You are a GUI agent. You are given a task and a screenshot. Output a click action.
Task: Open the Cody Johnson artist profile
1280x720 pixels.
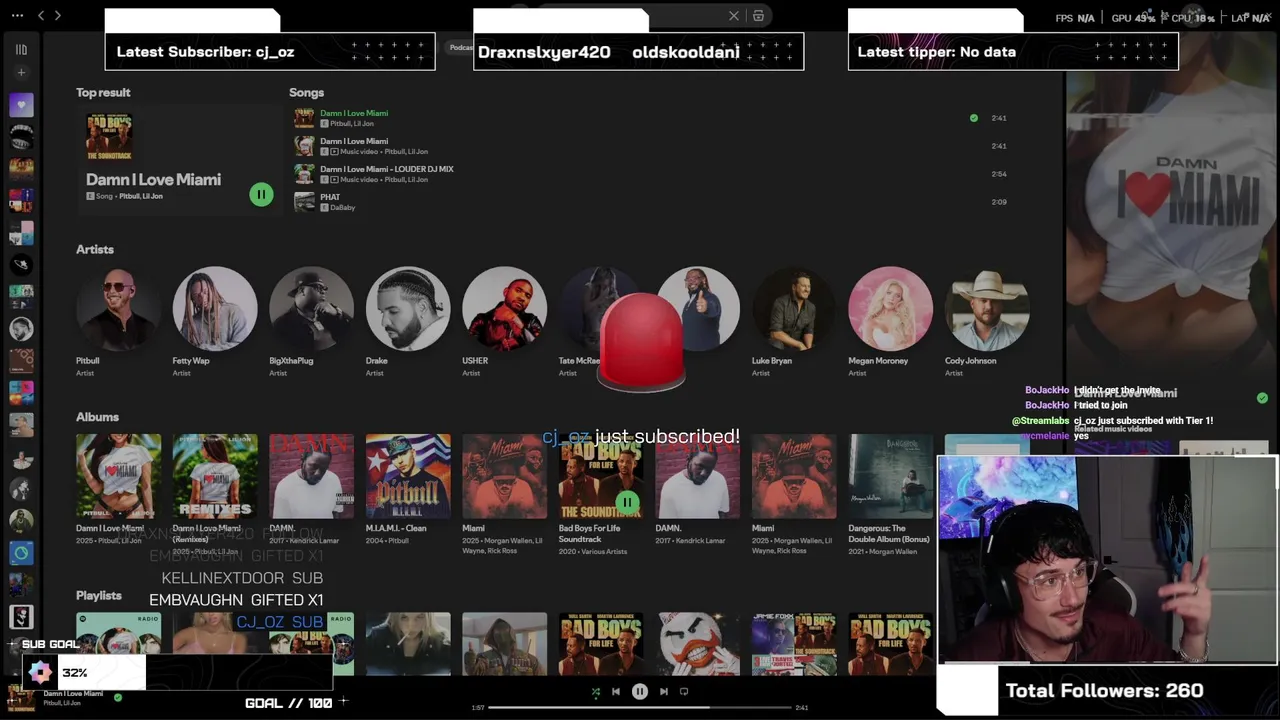pos(987,308)
